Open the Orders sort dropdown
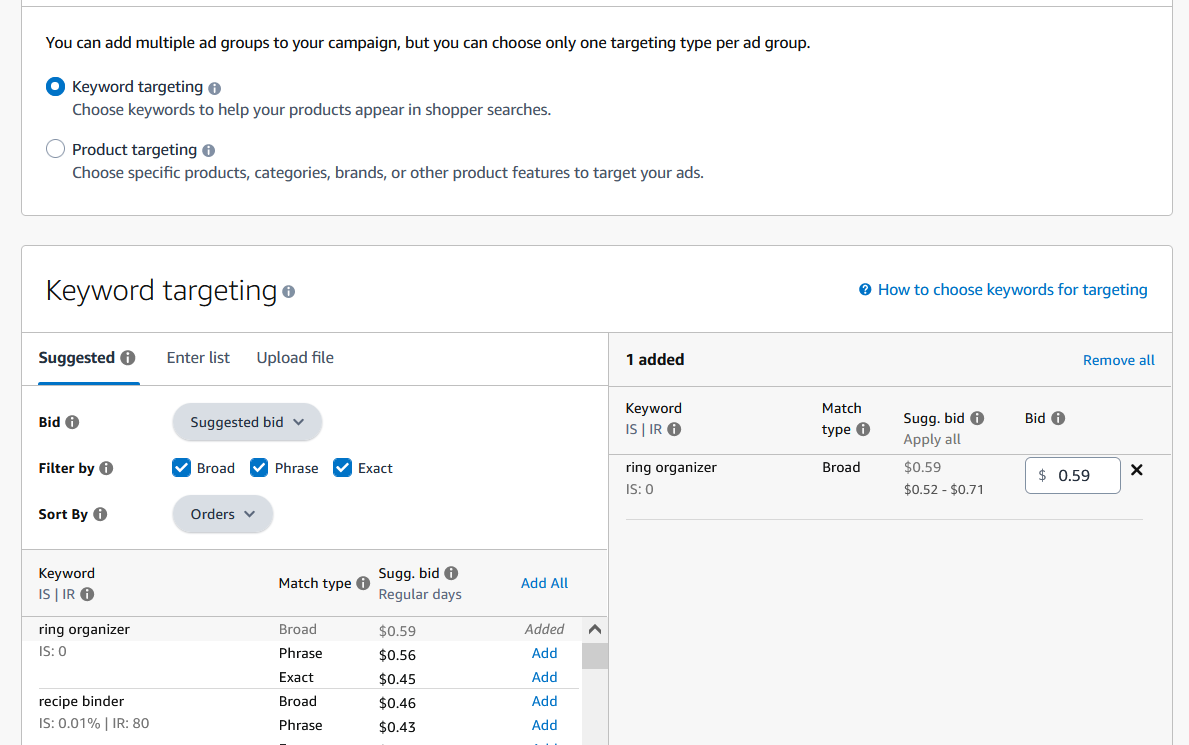This screenshot has width=1189, height=745. 222,513
